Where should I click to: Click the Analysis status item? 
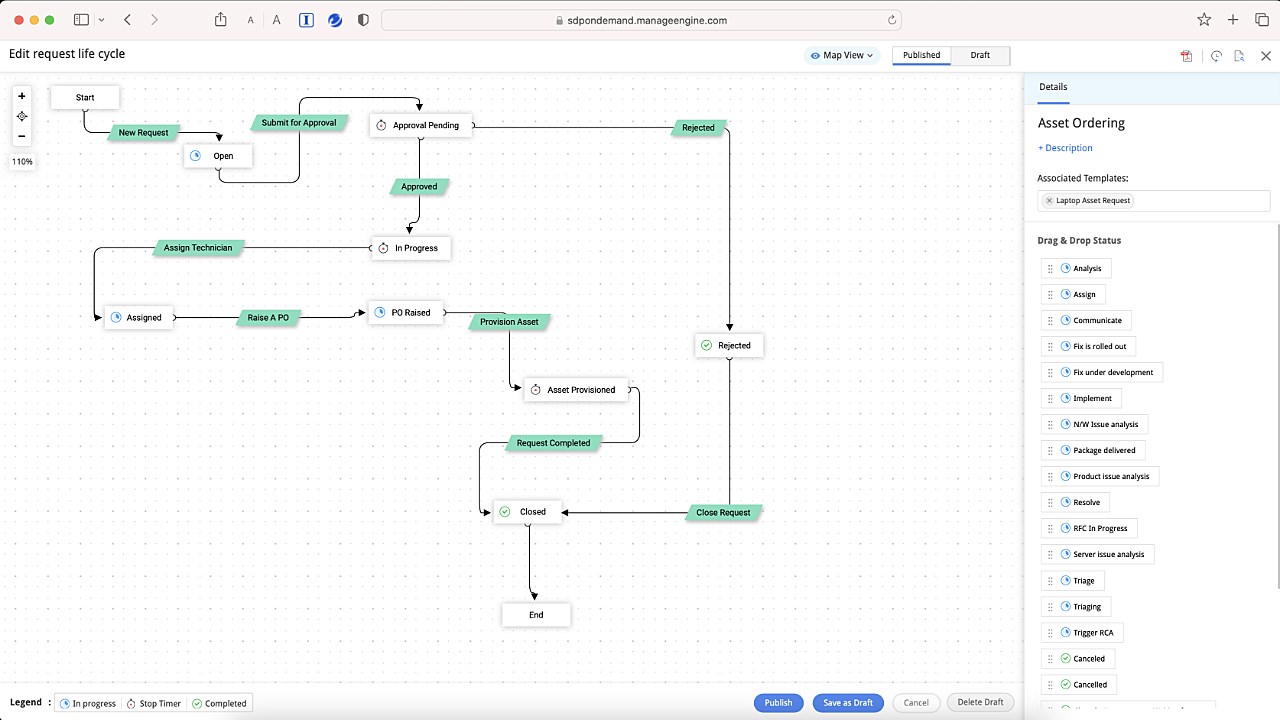click(1077, 268)
